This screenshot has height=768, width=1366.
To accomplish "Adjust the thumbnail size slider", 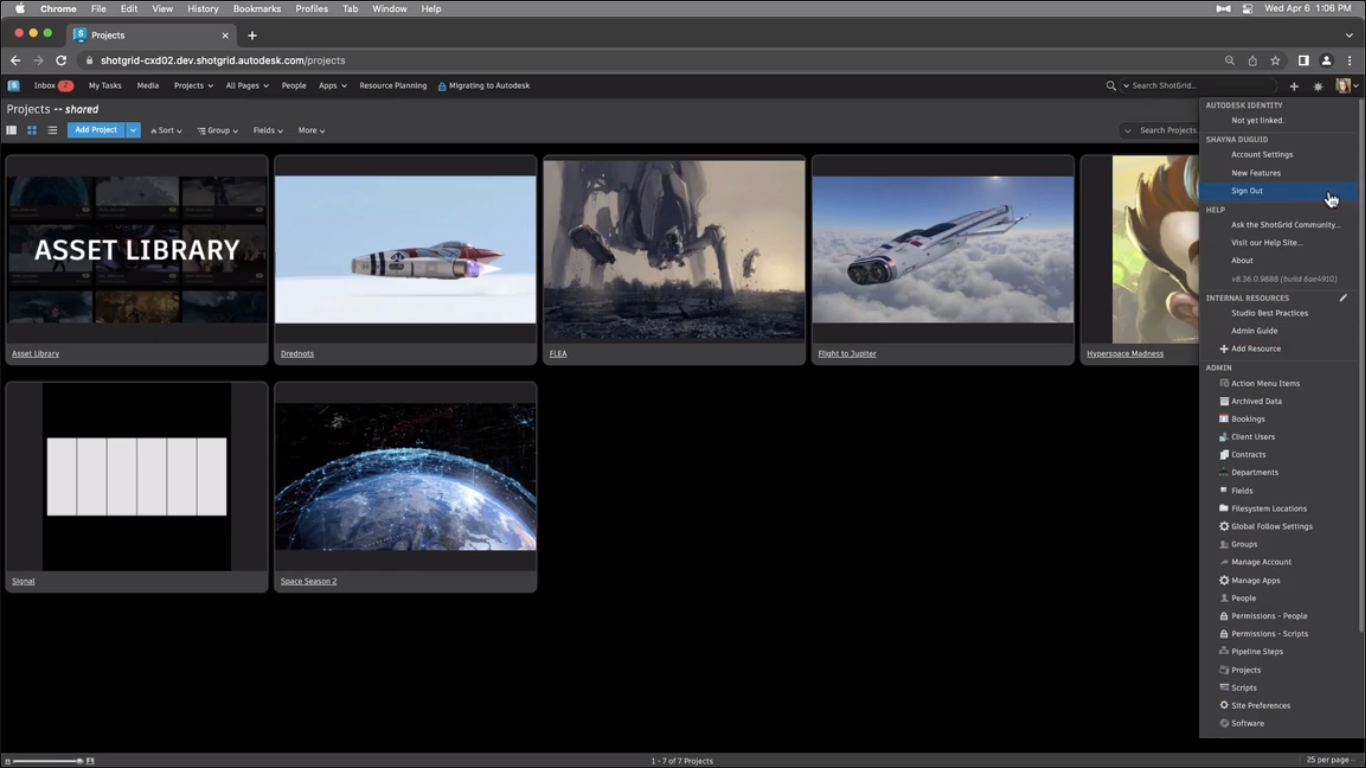I will coord(79,761).
